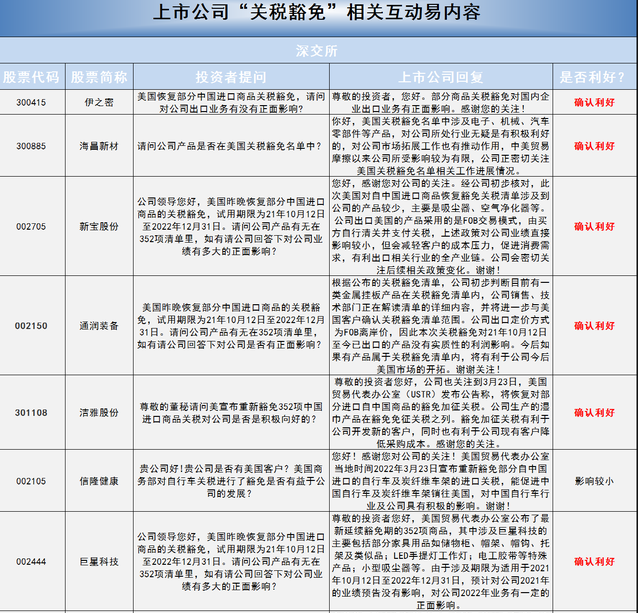Select the 伊之密 stock name cell
The height and width of the screenshot is (613, 638).
point(98,102)
